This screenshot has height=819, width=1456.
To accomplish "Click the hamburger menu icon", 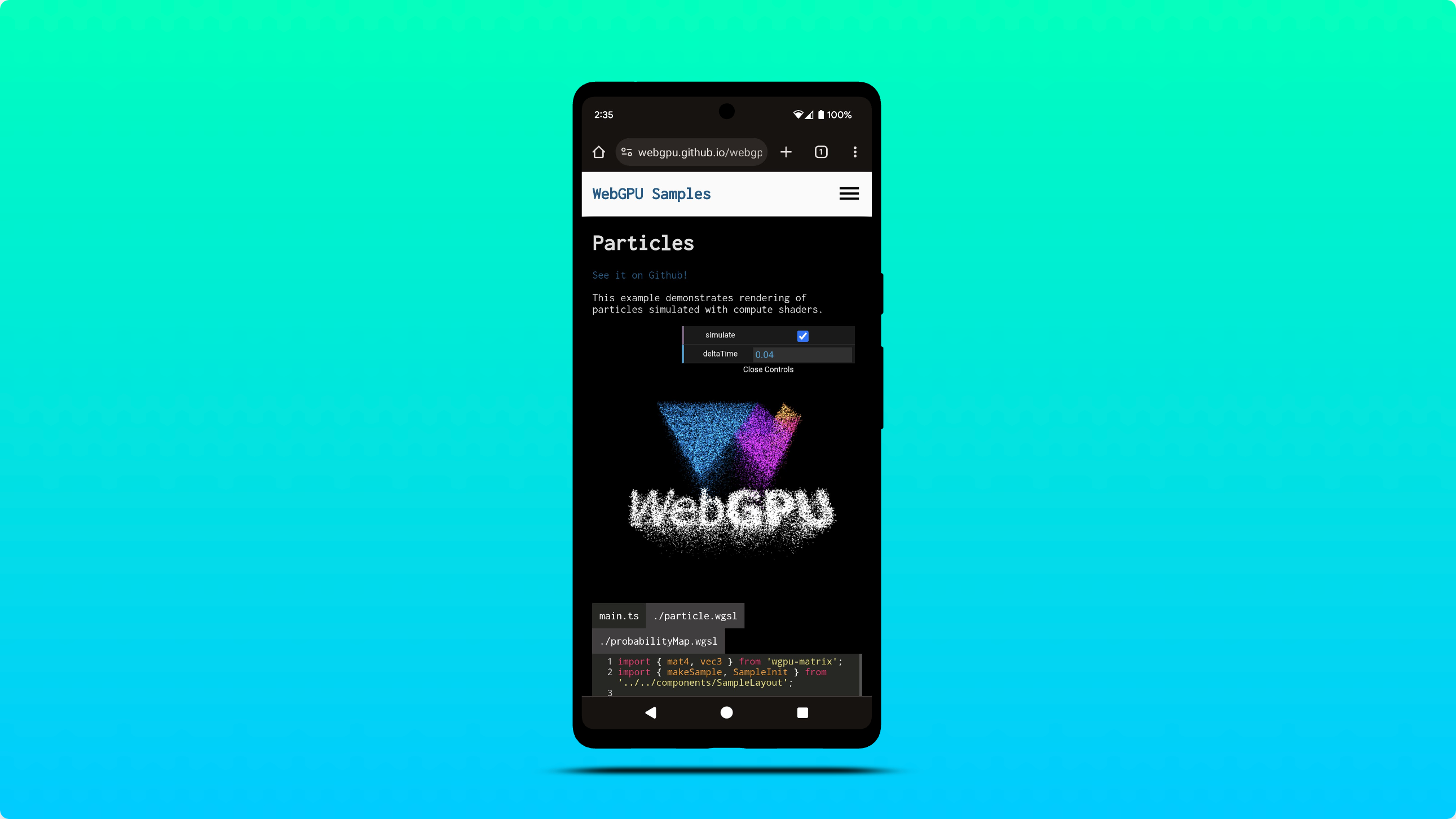I will [x=848, y=193].
